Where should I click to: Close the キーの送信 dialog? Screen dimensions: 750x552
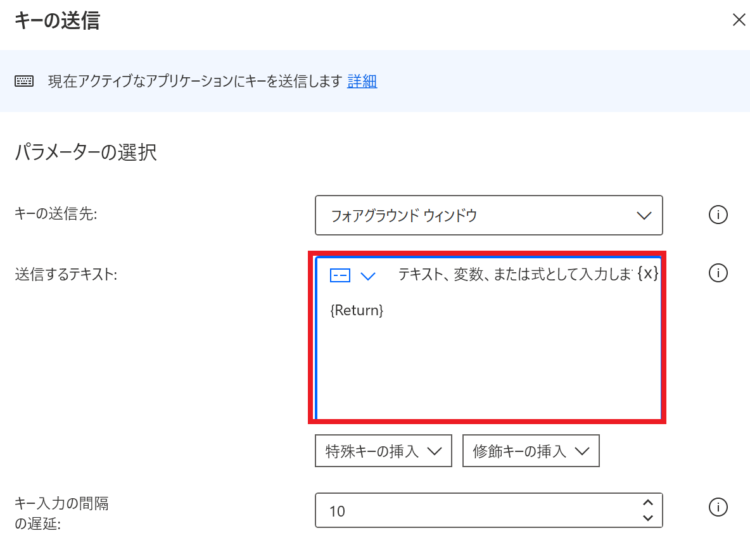click(x=739, y=20)
